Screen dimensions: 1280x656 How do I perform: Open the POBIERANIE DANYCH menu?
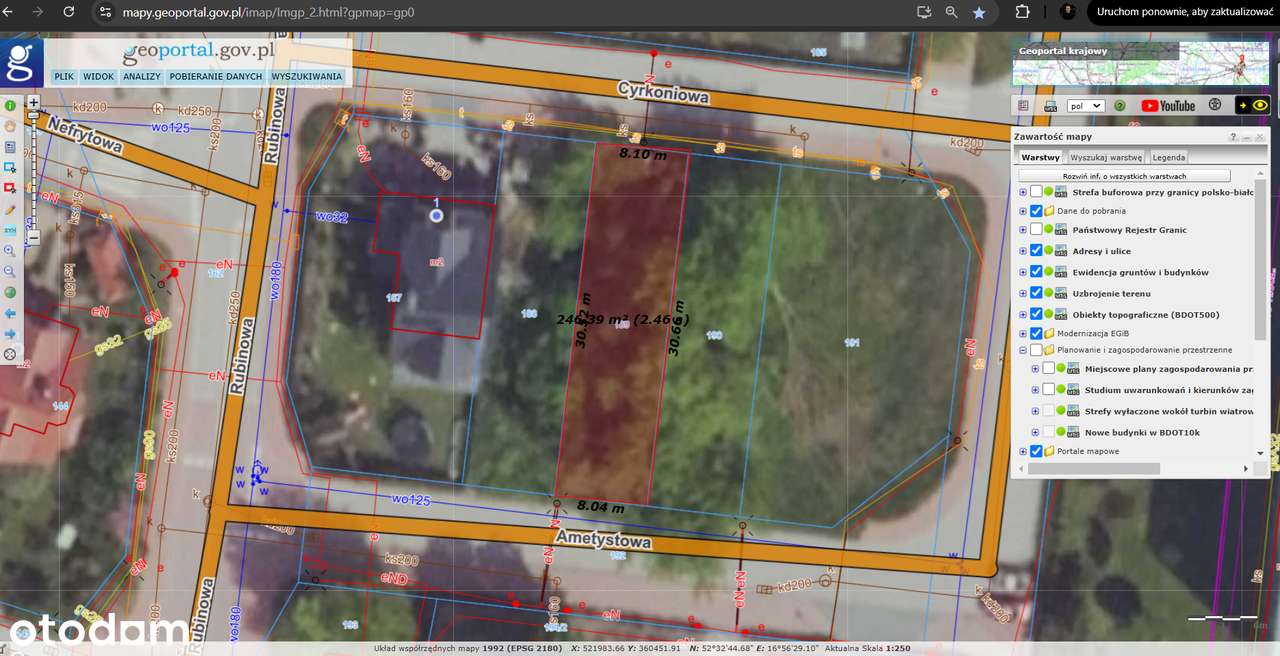pyautogui.click(x=216, y=76)
